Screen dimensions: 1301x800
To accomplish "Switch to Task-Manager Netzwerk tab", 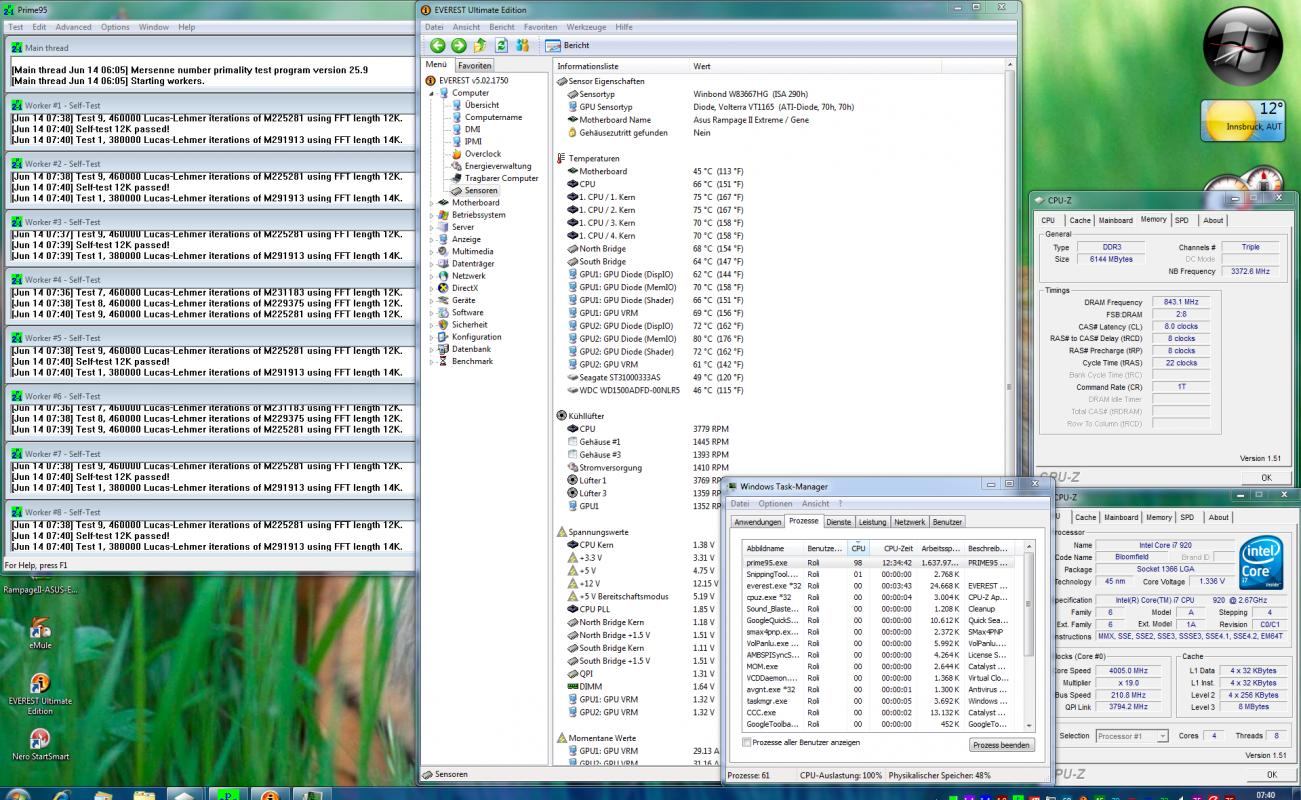I will click(x=909, y=522).
